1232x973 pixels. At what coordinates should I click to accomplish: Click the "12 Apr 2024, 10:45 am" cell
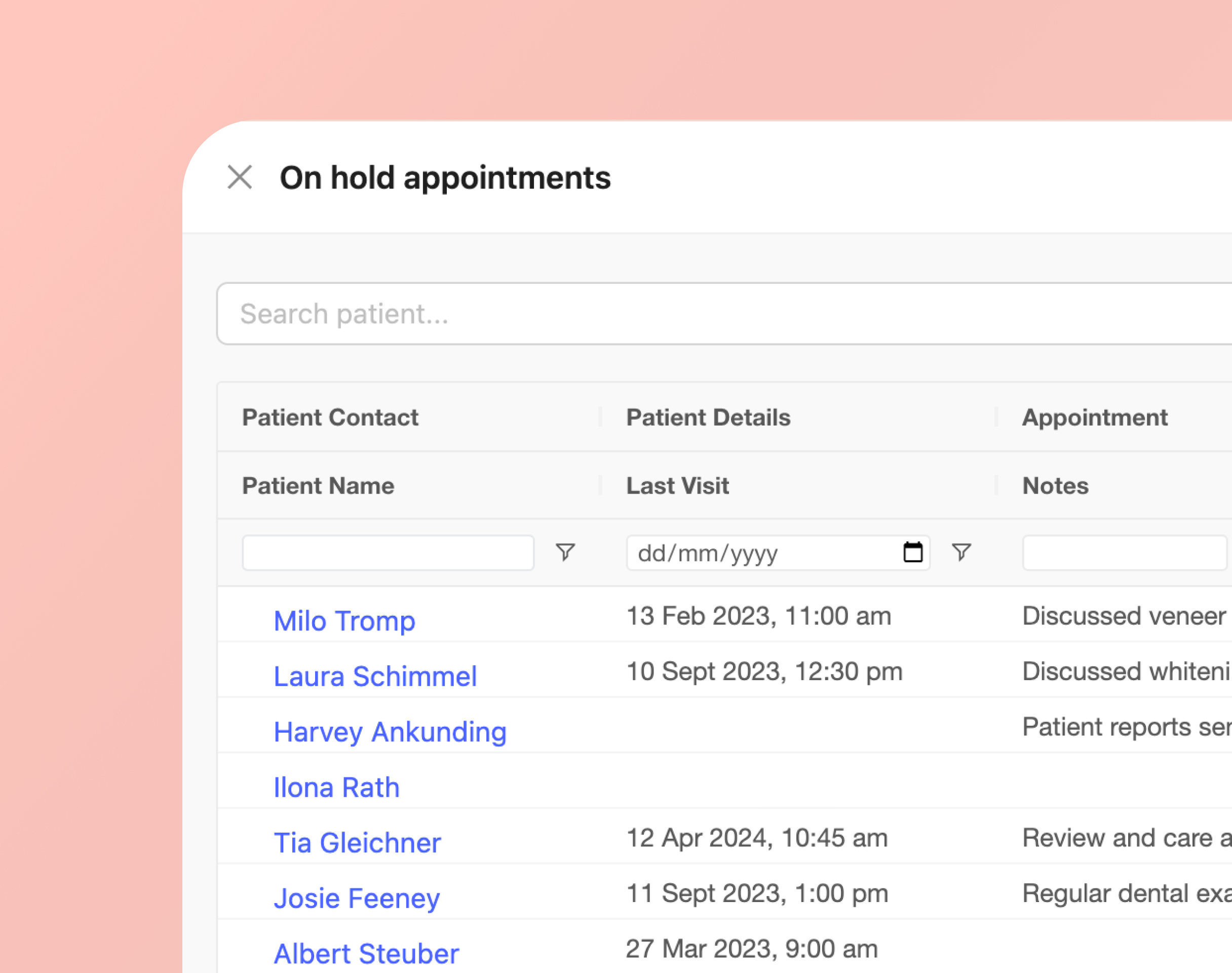[x=757, y=838]
